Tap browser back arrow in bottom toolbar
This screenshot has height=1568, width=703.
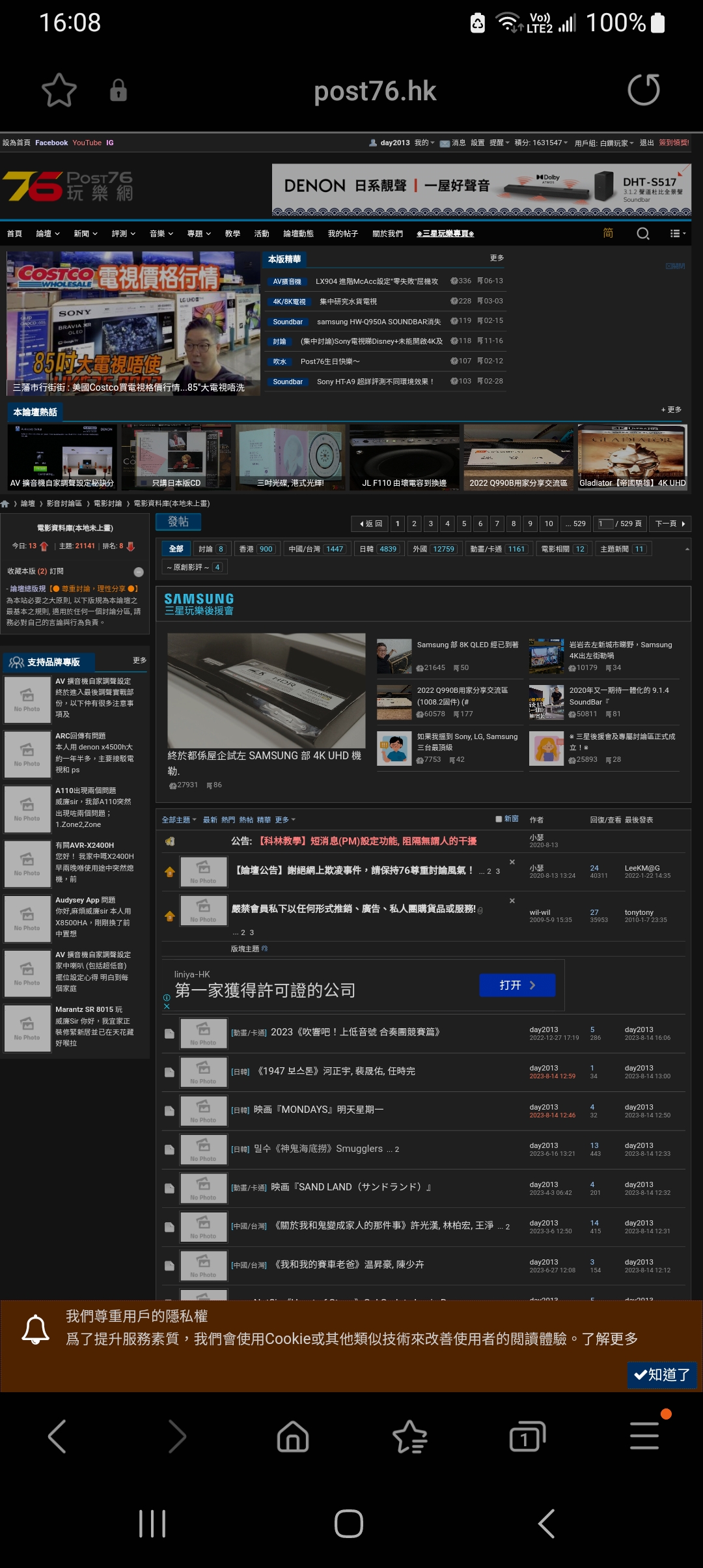(x=57, y=1436)
